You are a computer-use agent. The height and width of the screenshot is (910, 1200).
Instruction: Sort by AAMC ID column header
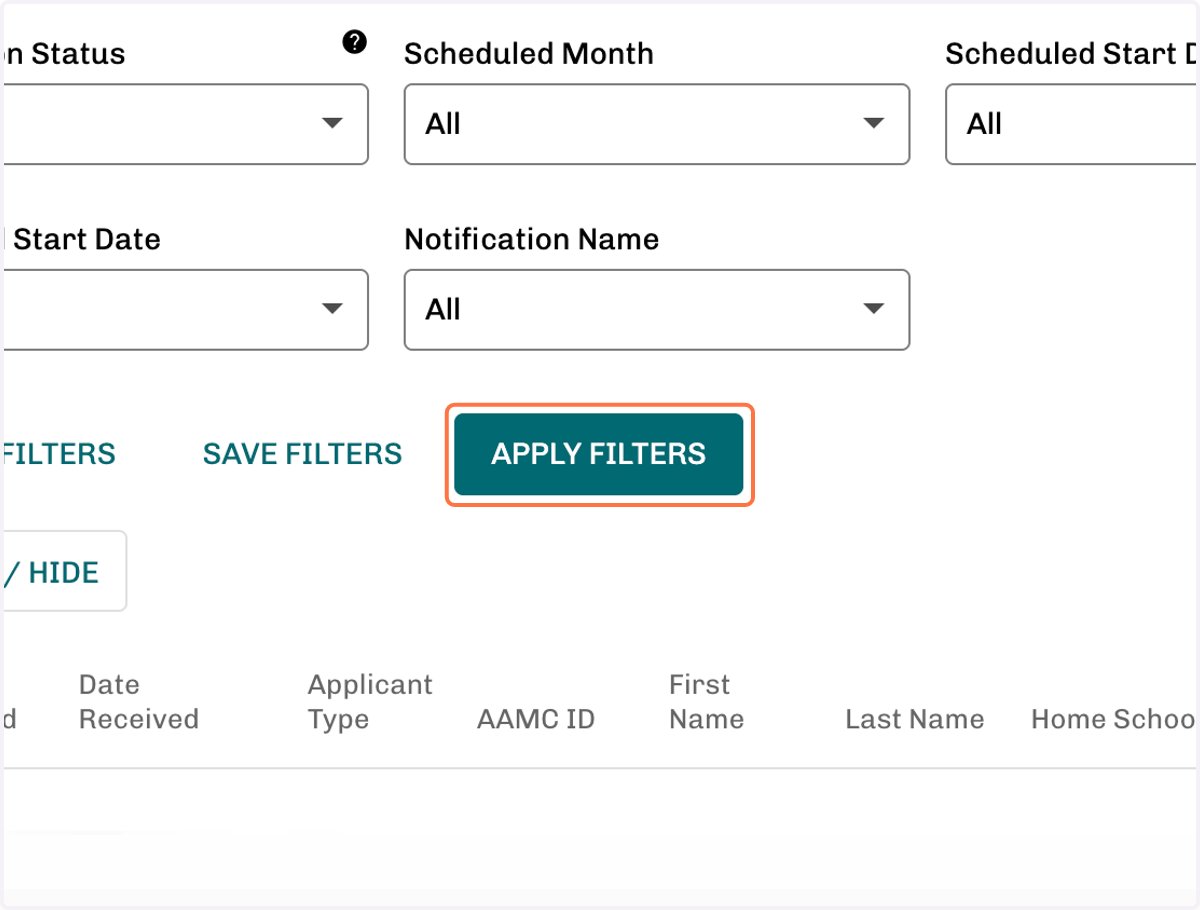tap(536, 719)
